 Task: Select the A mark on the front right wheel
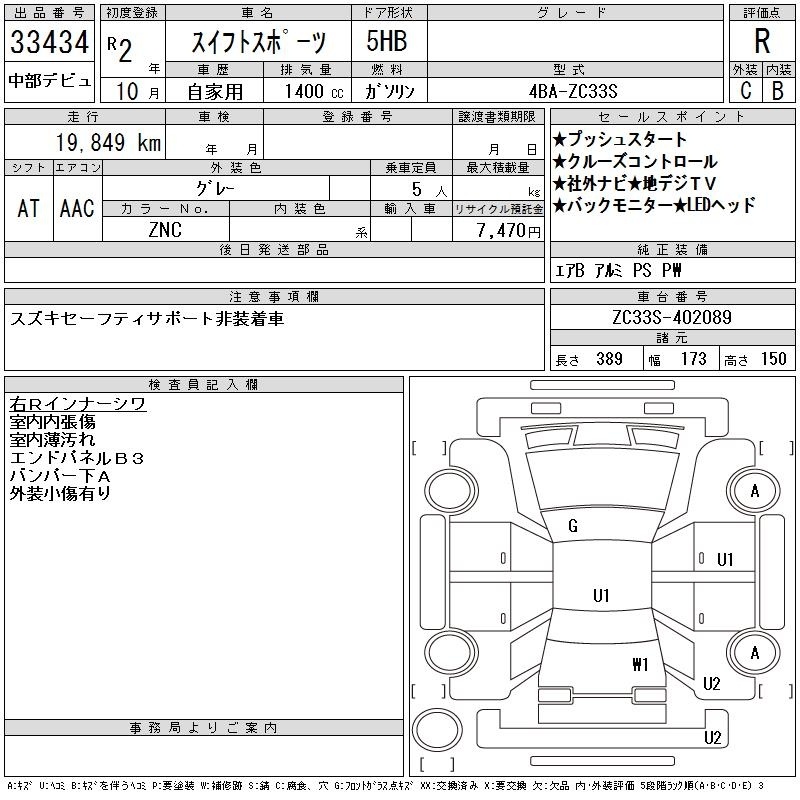click(755, 491)
